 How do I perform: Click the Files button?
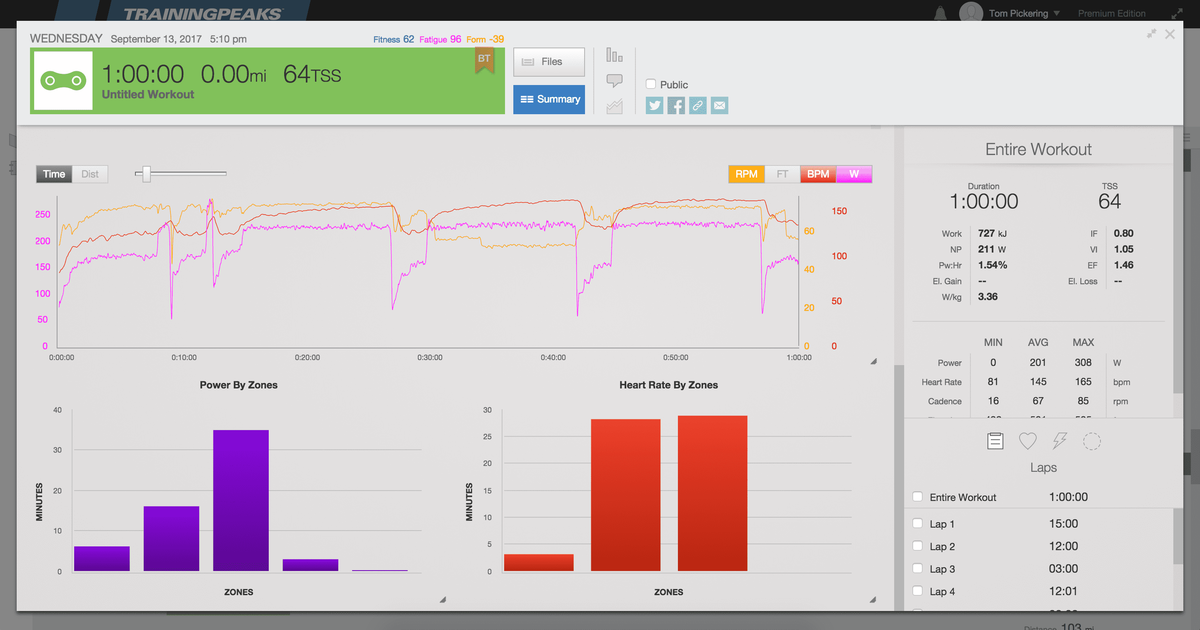(548, 62)
